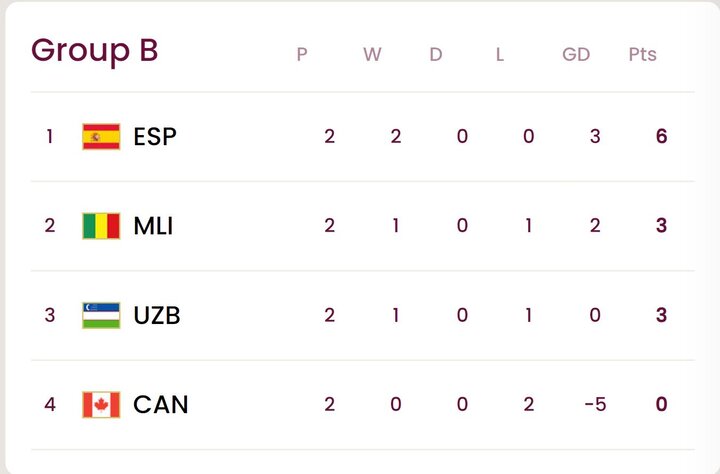
Task: Click the Spain flag icon
Action: tap(101, 136)
